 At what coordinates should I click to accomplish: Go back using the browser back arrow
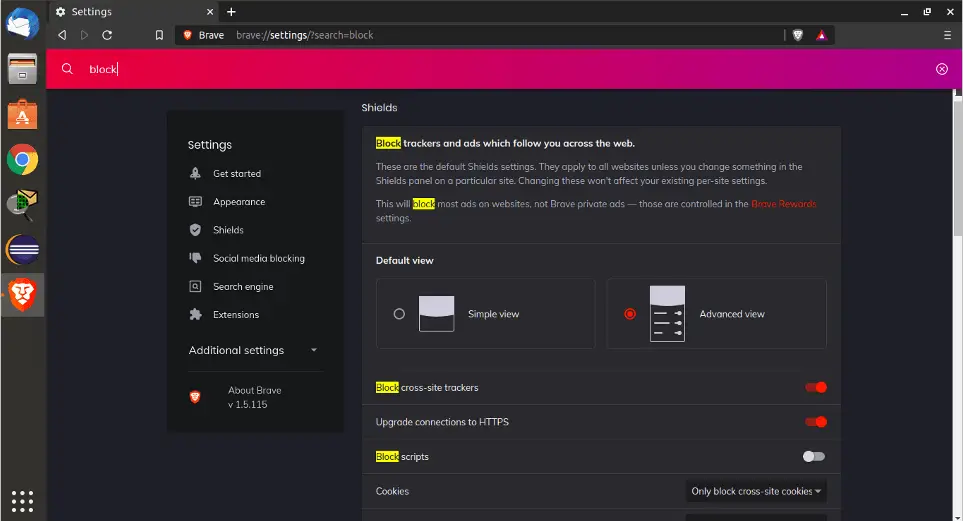(x=62, y=35)
